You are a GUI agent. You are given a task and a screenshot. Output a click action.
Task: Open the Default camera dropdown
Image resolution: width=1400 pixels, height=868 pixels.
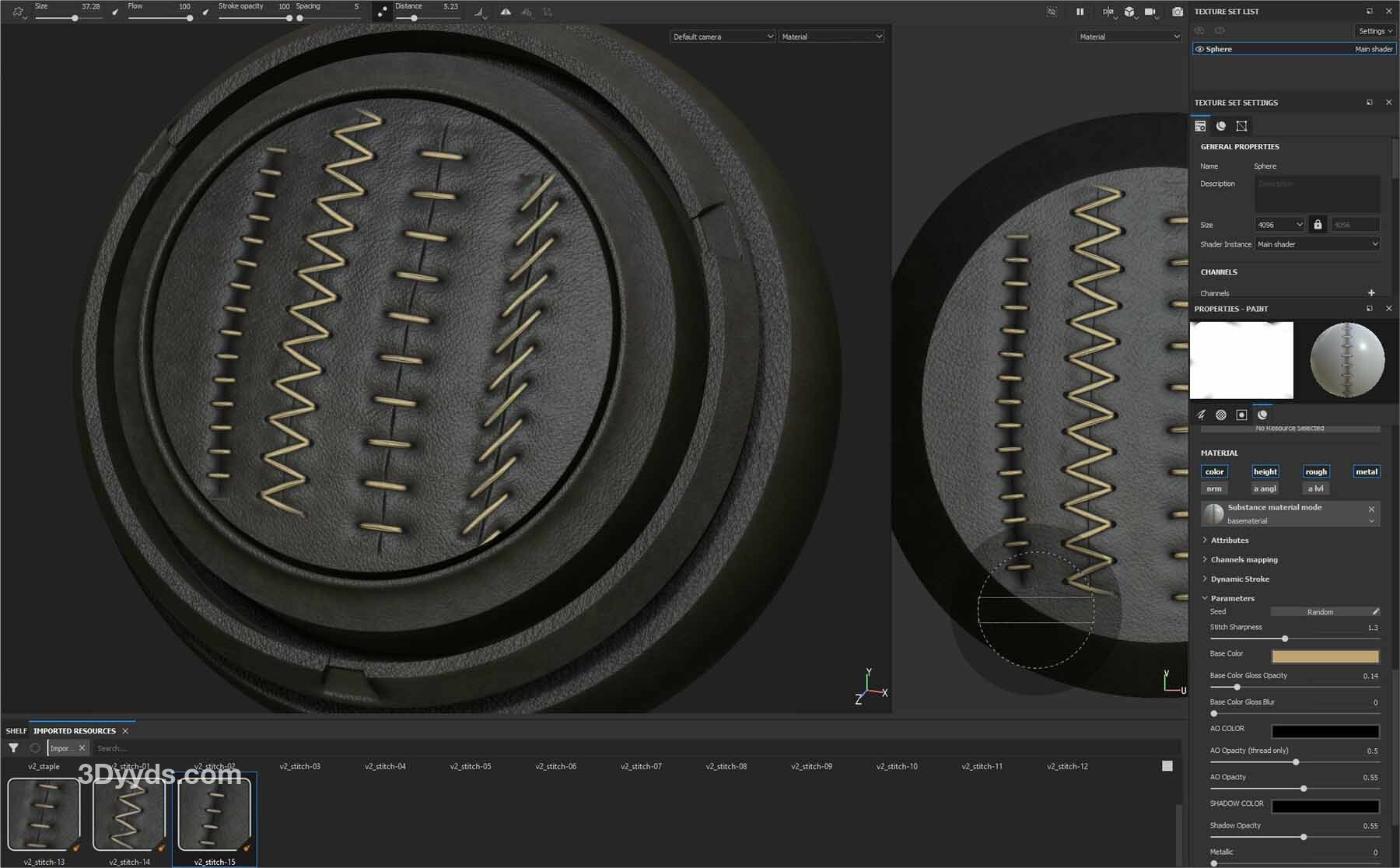(723, 37)
